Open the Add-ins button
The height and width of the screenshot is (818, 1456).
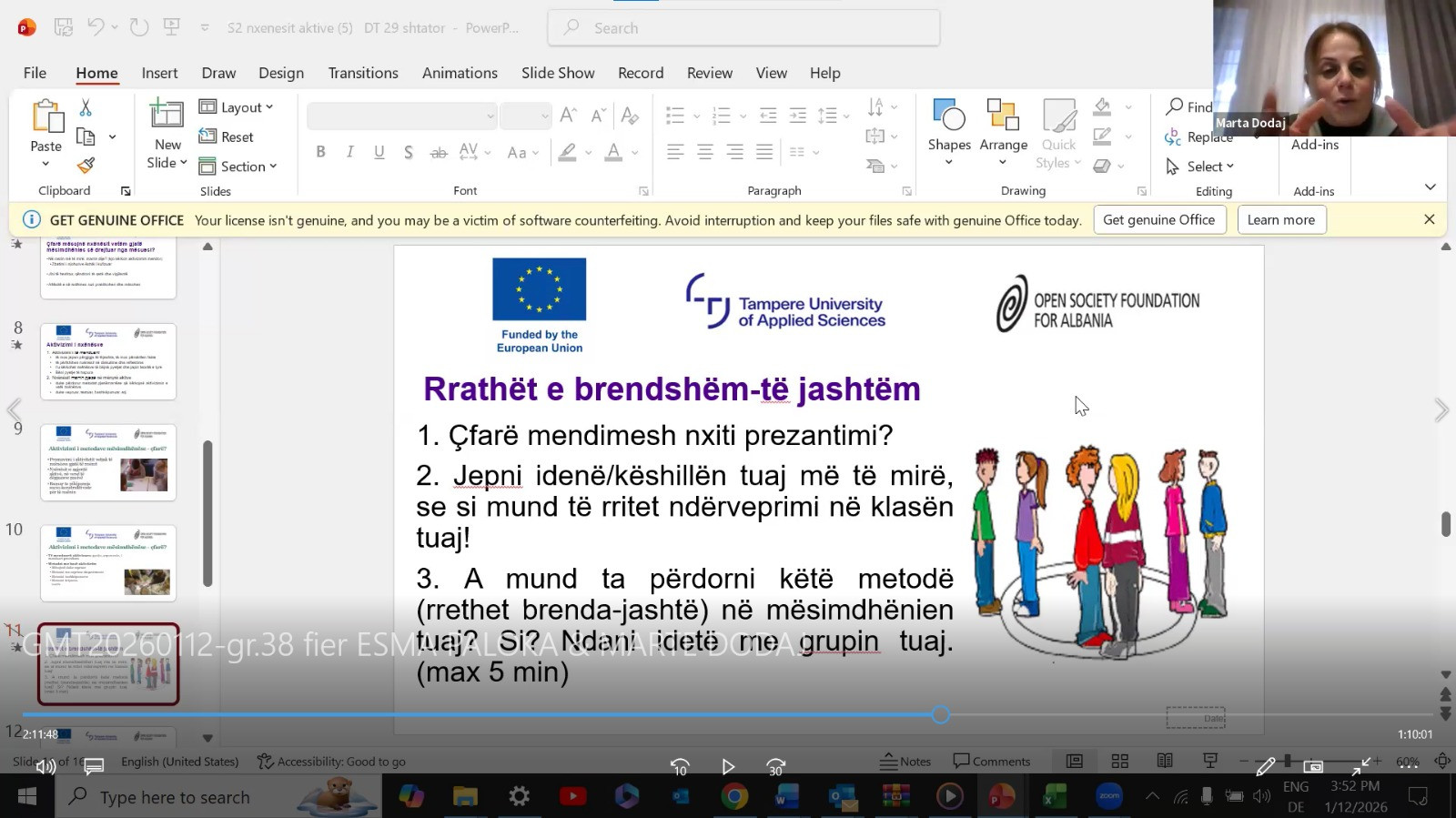pos(1315,144)
